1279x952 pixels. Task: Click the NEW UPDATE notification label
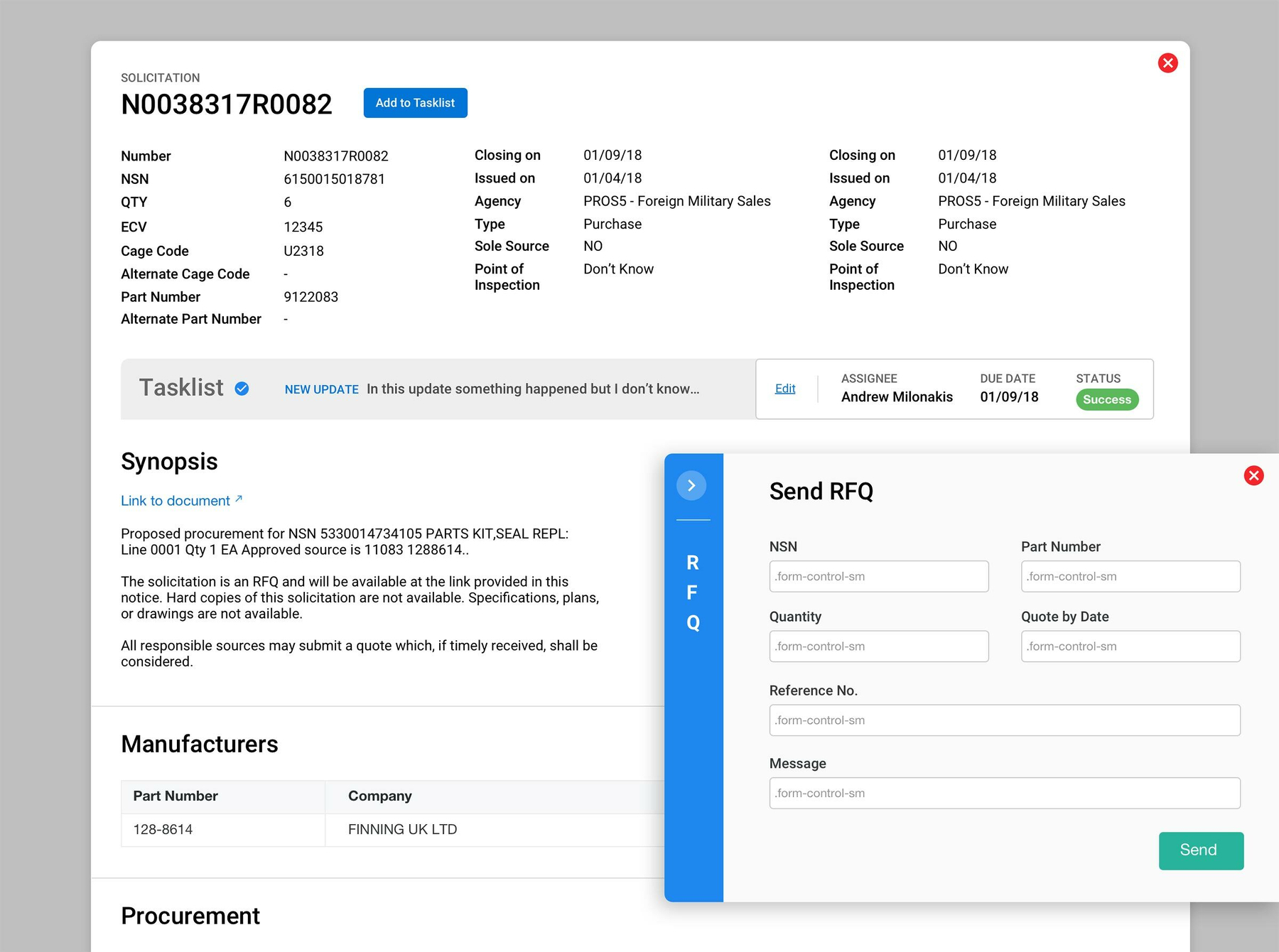coord(321,389)
